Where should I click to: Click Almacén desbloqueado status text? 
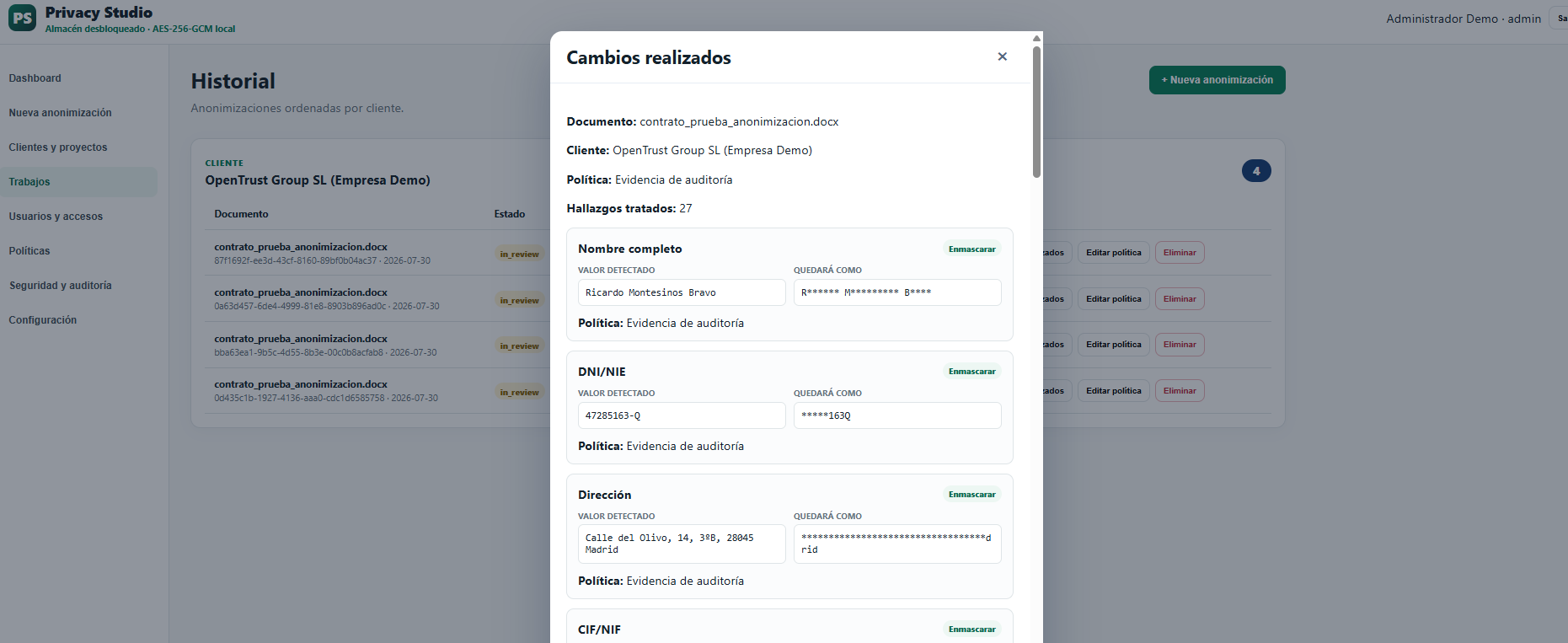140,29
